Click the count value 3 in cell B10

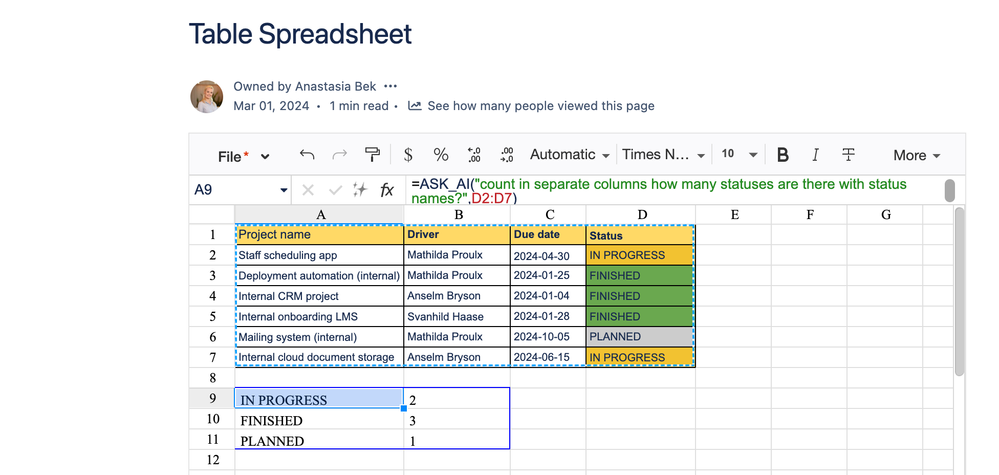pyautogui.click(x=457, y=419)
